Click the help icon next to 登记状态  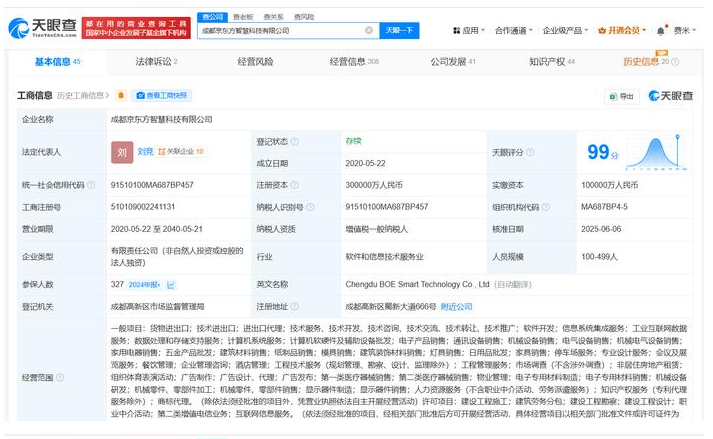click(x=295, y=141)
